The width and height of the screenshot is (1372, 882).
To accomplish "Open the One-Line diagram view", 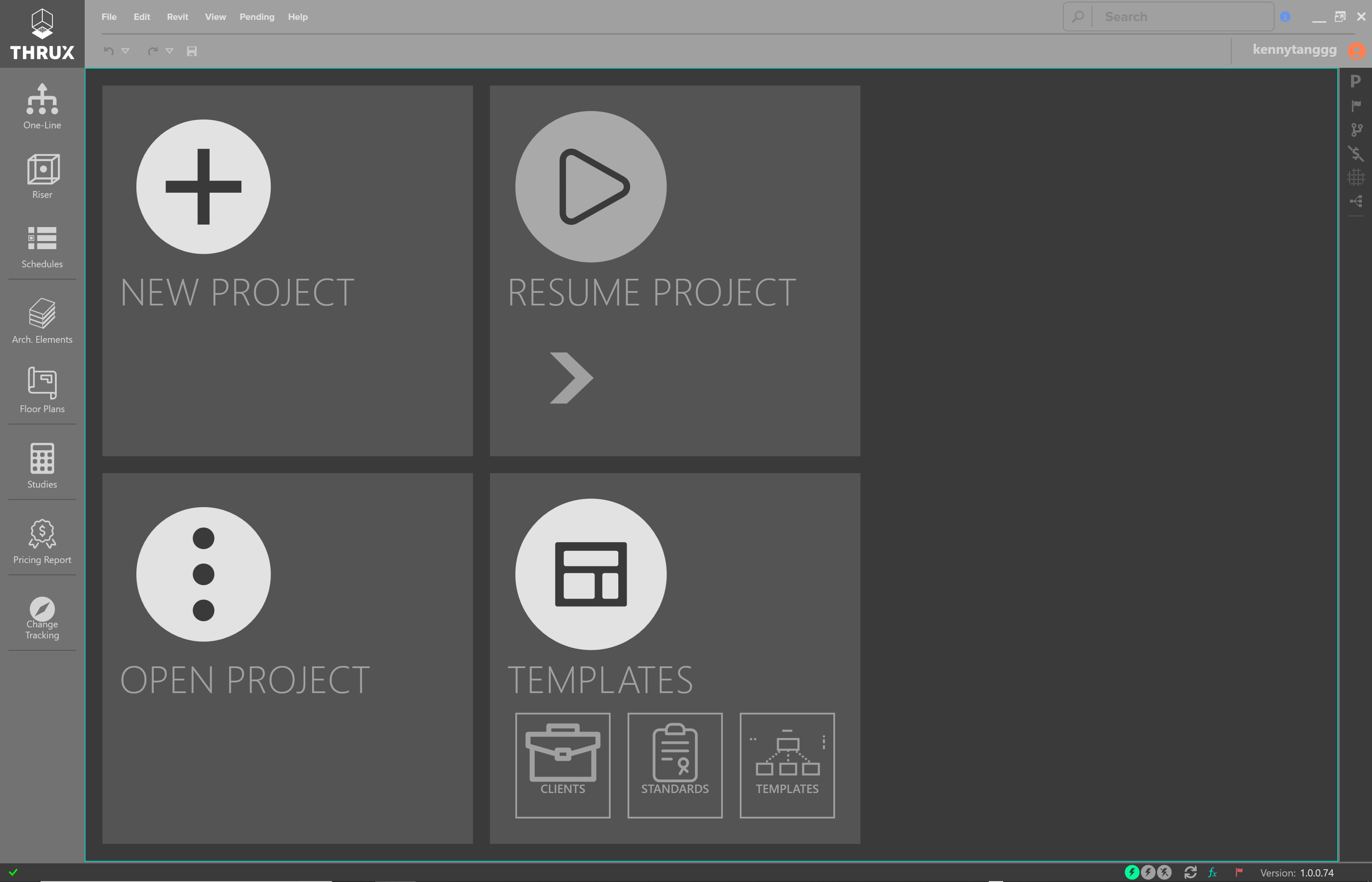I will [x=42, y=107].
